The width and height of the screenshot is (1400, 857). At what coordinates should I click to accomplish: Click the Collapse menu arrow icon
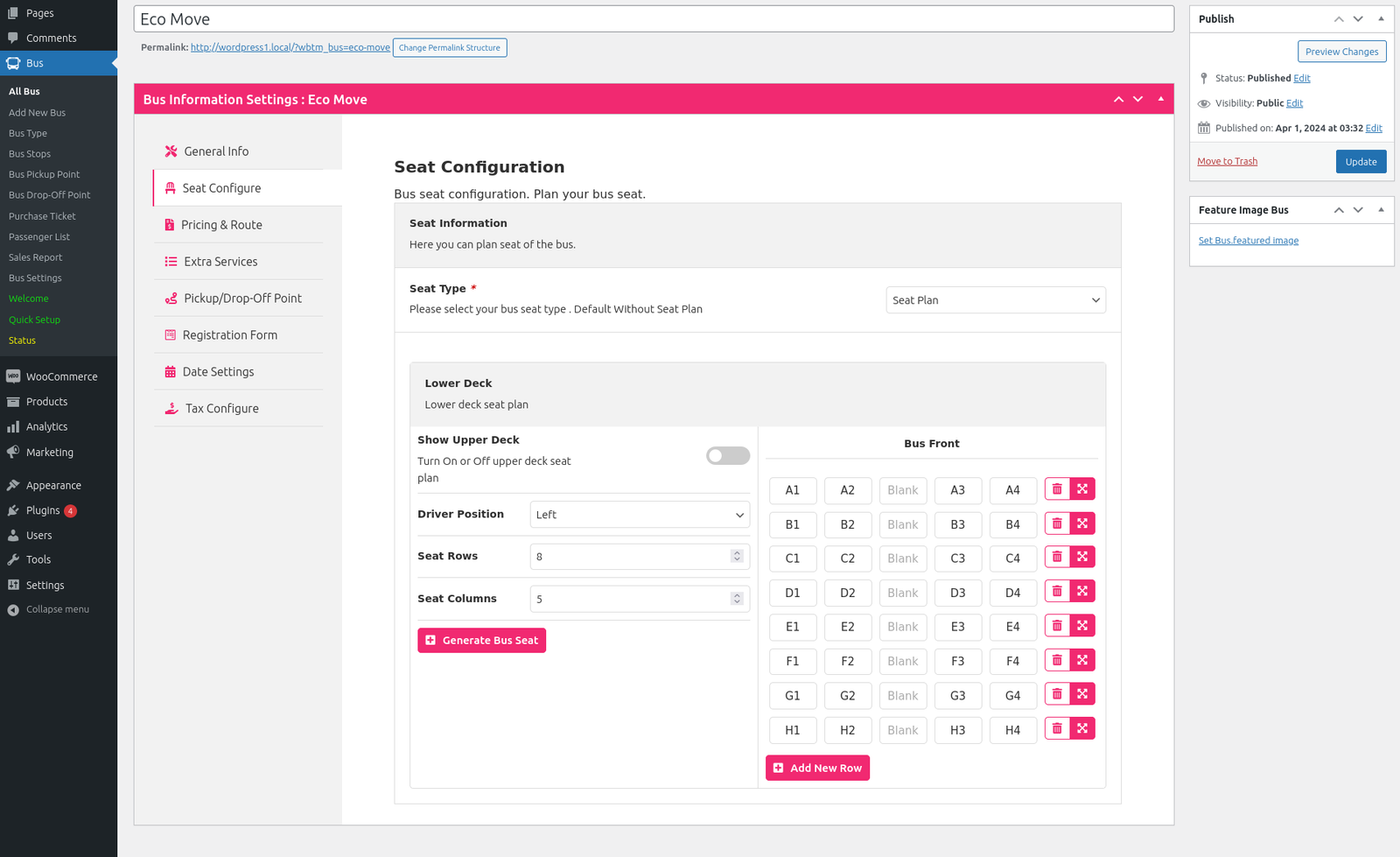click(x=13, y=610)
